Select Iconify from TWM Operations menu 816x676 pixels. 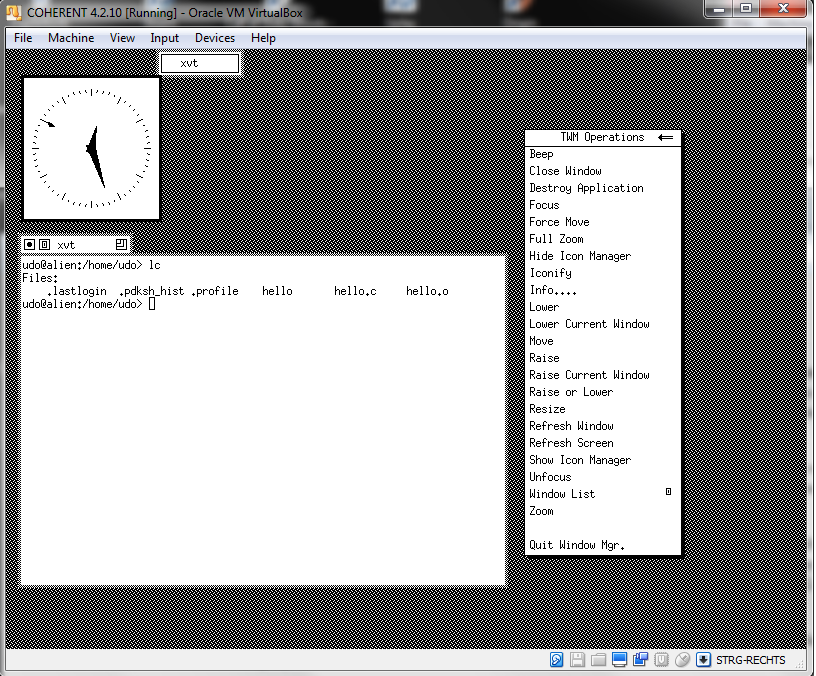click(x=551, y=273)
